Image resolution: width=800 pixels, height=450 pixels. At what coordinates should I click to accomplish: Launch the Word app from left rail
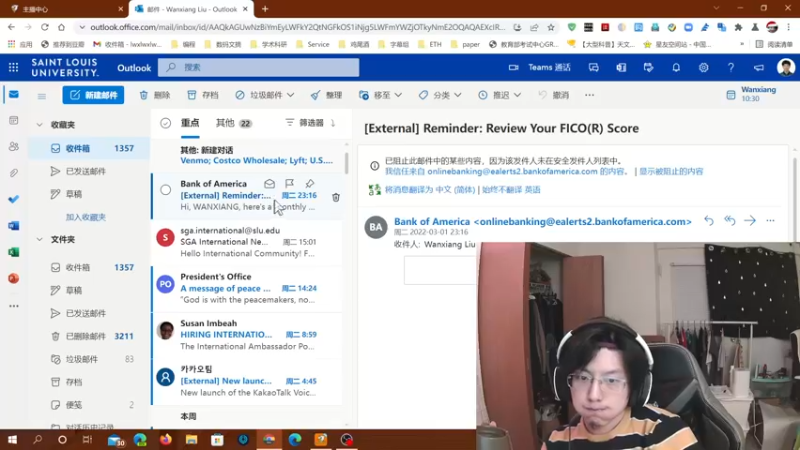point(14,226)
